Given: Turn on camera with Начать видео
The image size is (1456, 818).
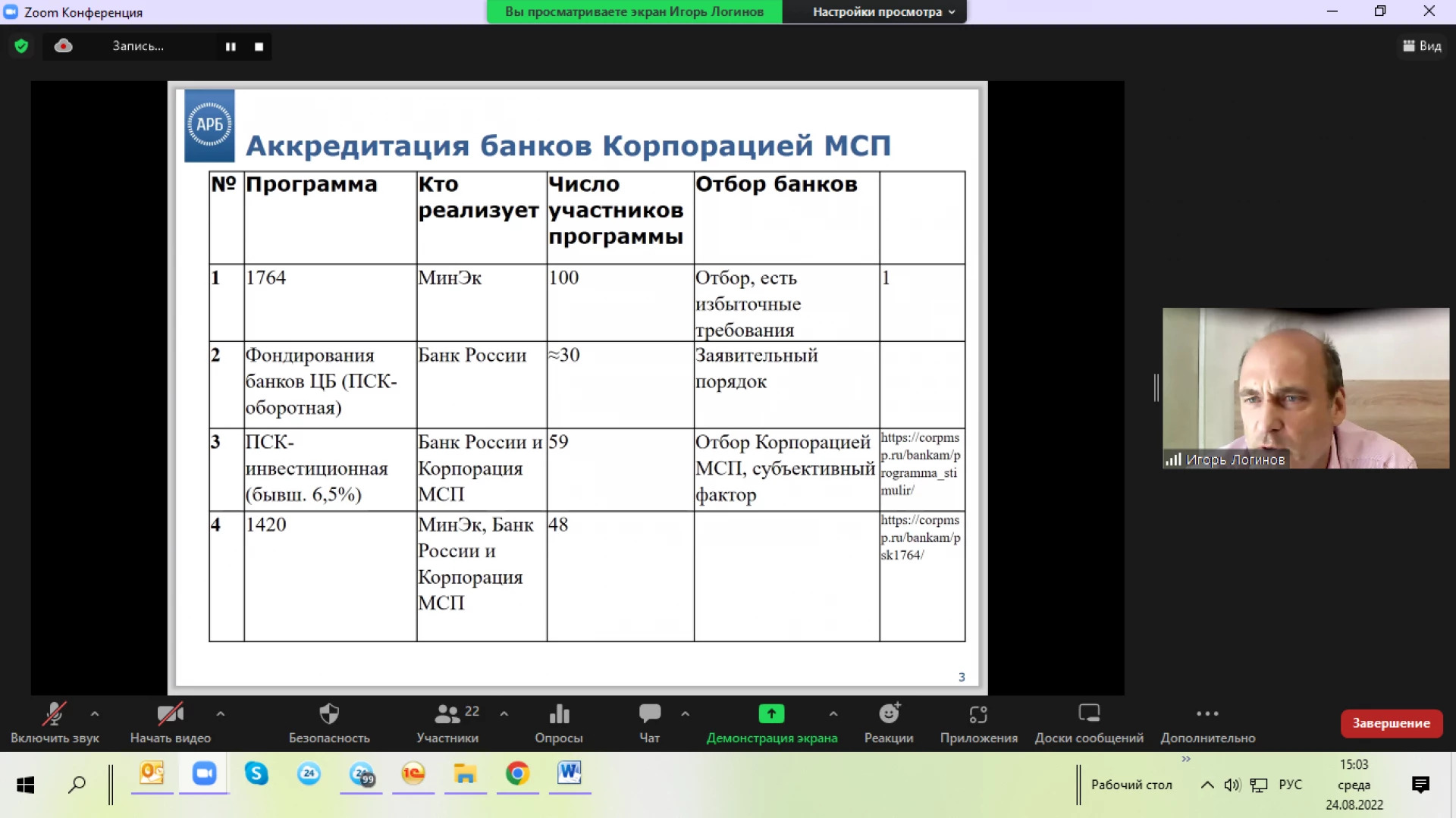Looking at the screenshot, I should [170, 722].
